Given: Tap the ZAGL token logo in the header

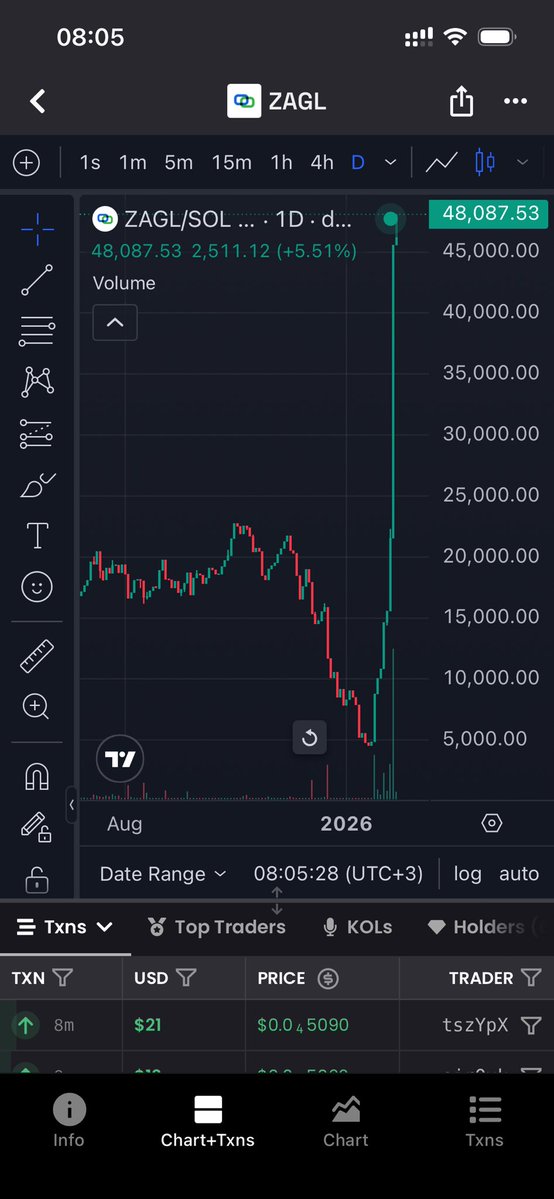Looking at the screenshot, I should [x=244, y=101].
